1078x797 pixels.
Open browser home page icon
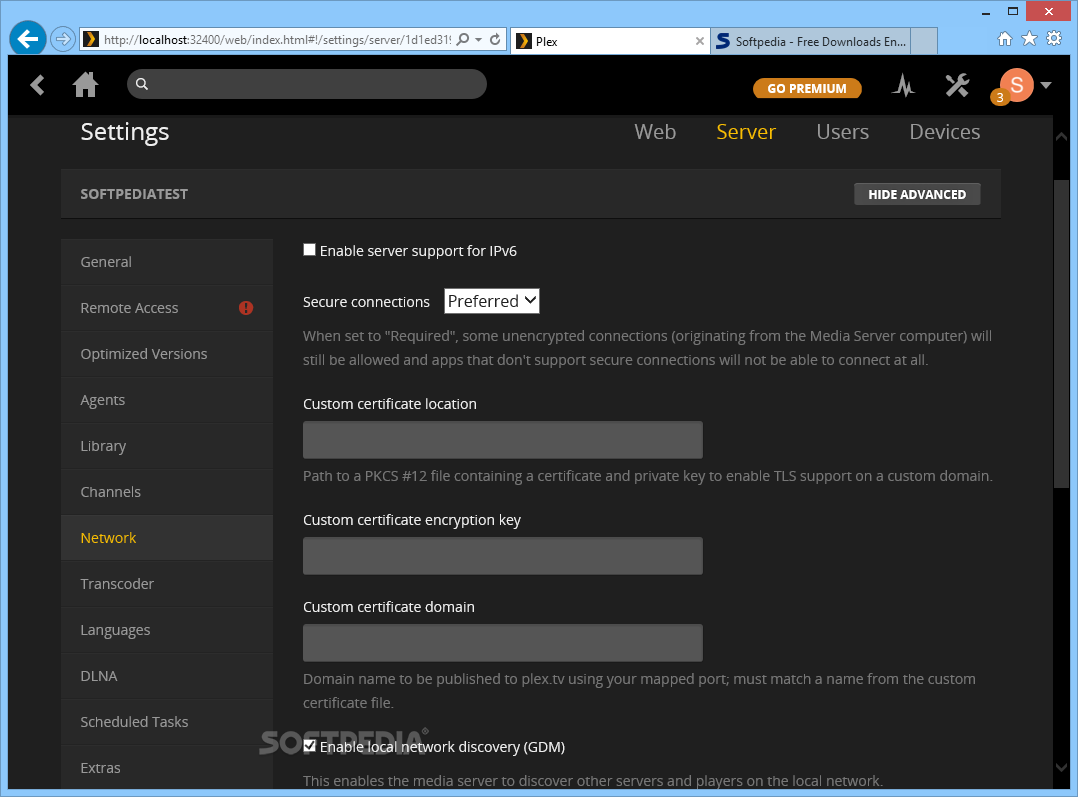click(x=1004, y=39)
